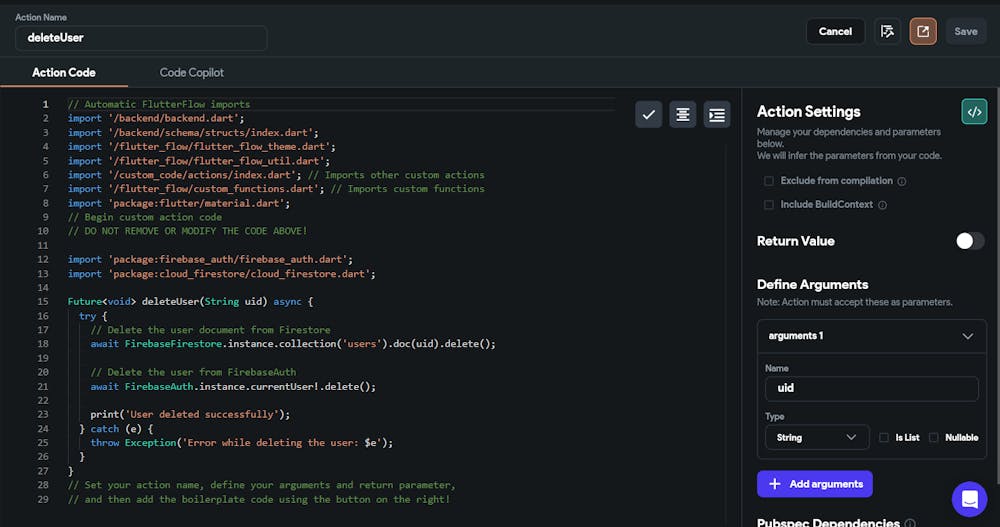Enable Exclude from compilation checkbox
This screenshot has width=1000, height=527.
coord(769,181)
